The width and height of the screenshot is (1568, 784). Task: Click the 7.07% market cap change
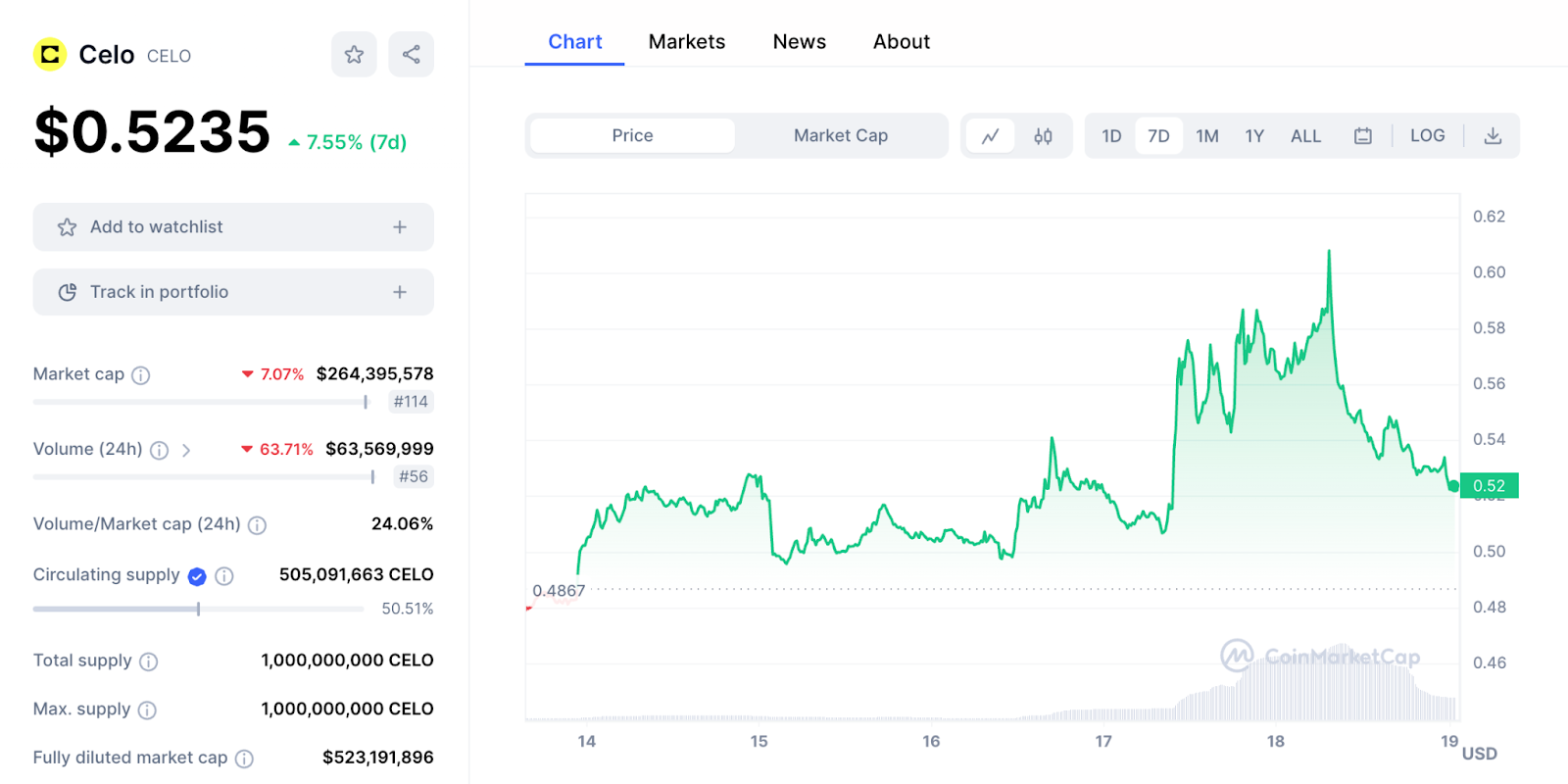click(x=273, y=374)
